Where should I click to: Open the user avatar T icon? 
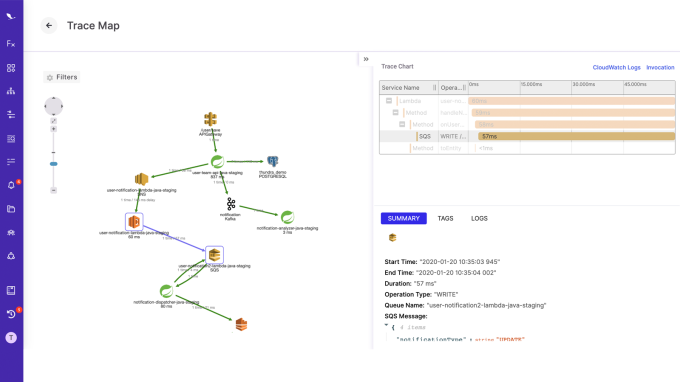(11, 338)
